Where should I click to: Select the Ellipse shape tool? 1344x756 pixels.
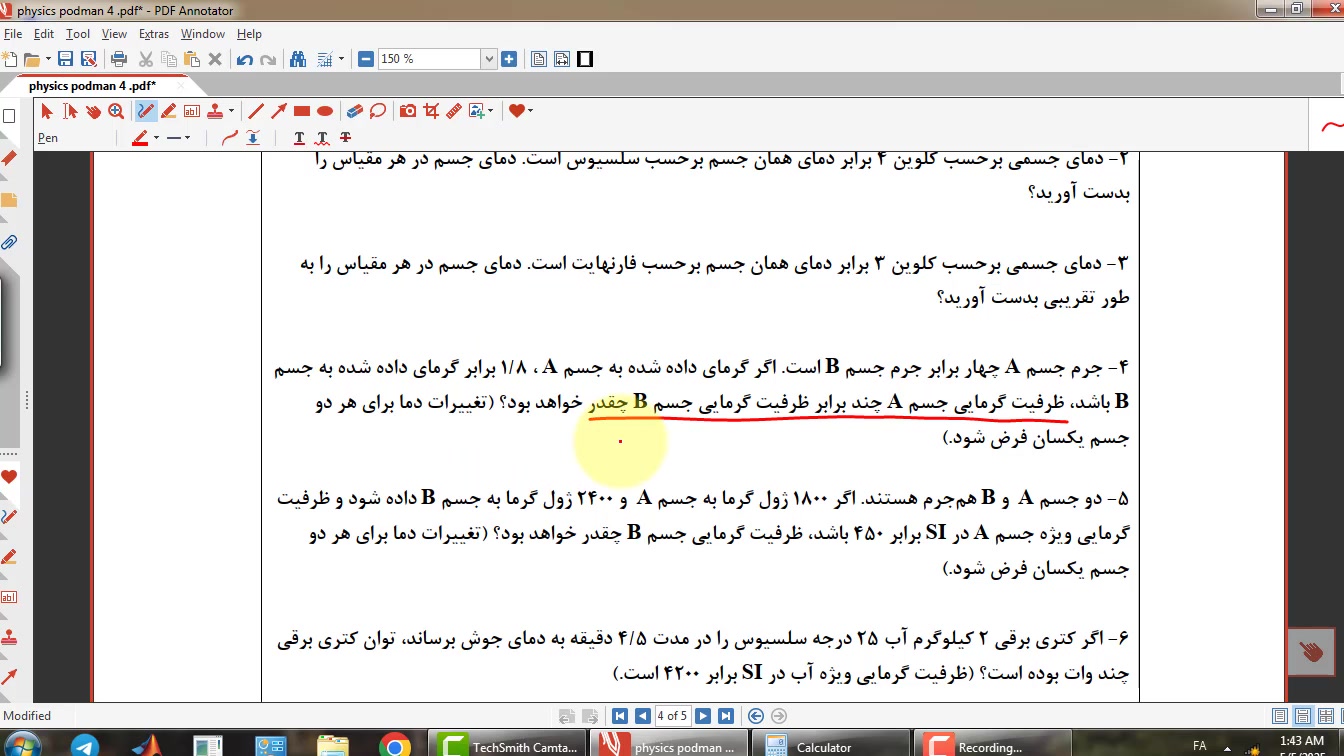(x=325, y=111)
